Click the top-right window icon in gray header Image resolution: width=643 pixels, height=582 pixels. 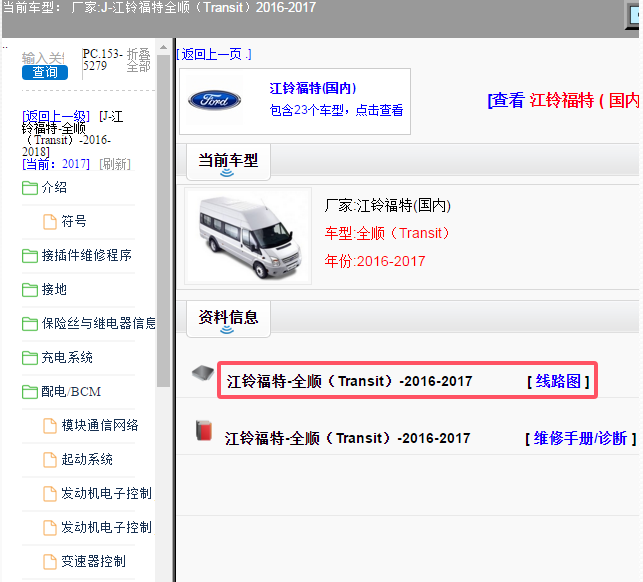634,16
